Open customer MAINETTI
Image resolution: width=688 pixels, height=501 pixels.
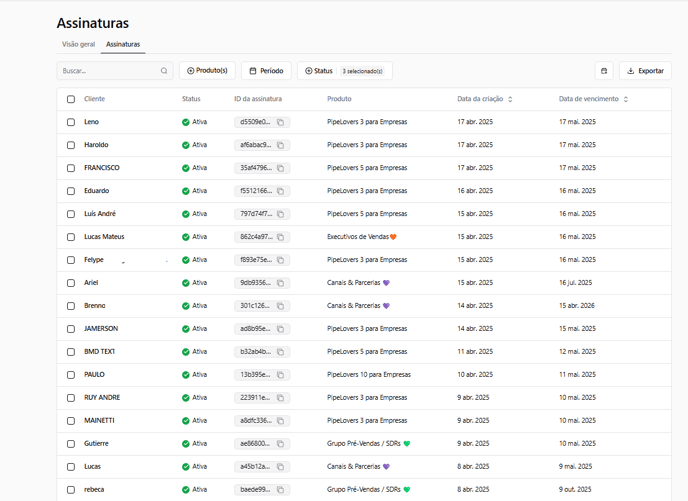click(99, 420)
